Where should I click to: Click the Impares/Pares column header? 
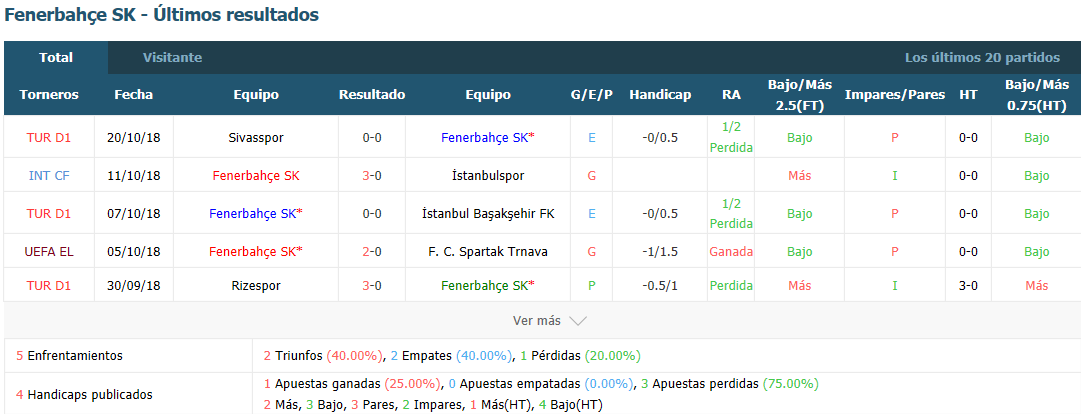click(x=895, y=95)
